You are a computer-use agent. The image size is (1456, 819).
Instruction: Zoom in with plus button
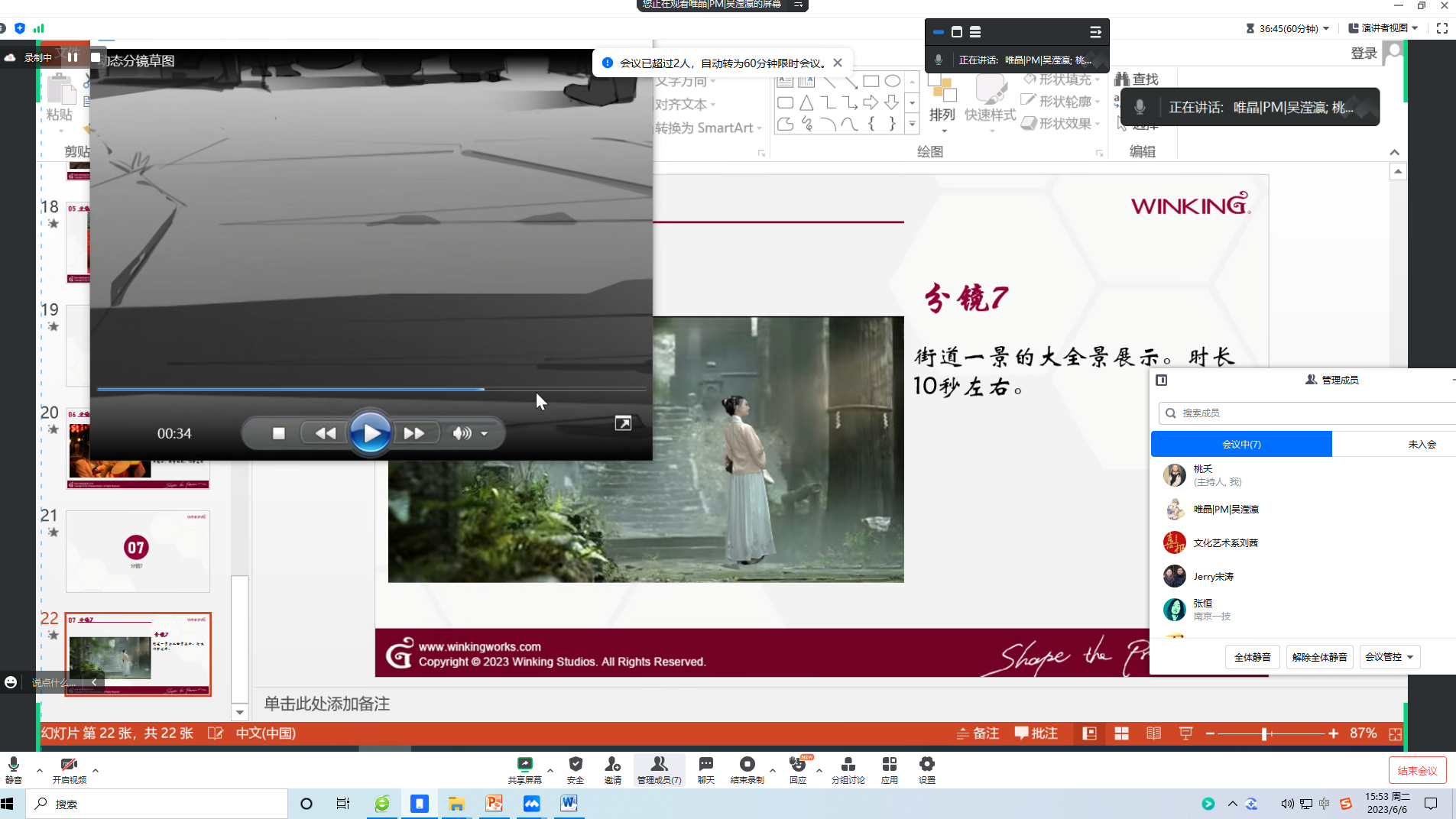[1334, 733]
